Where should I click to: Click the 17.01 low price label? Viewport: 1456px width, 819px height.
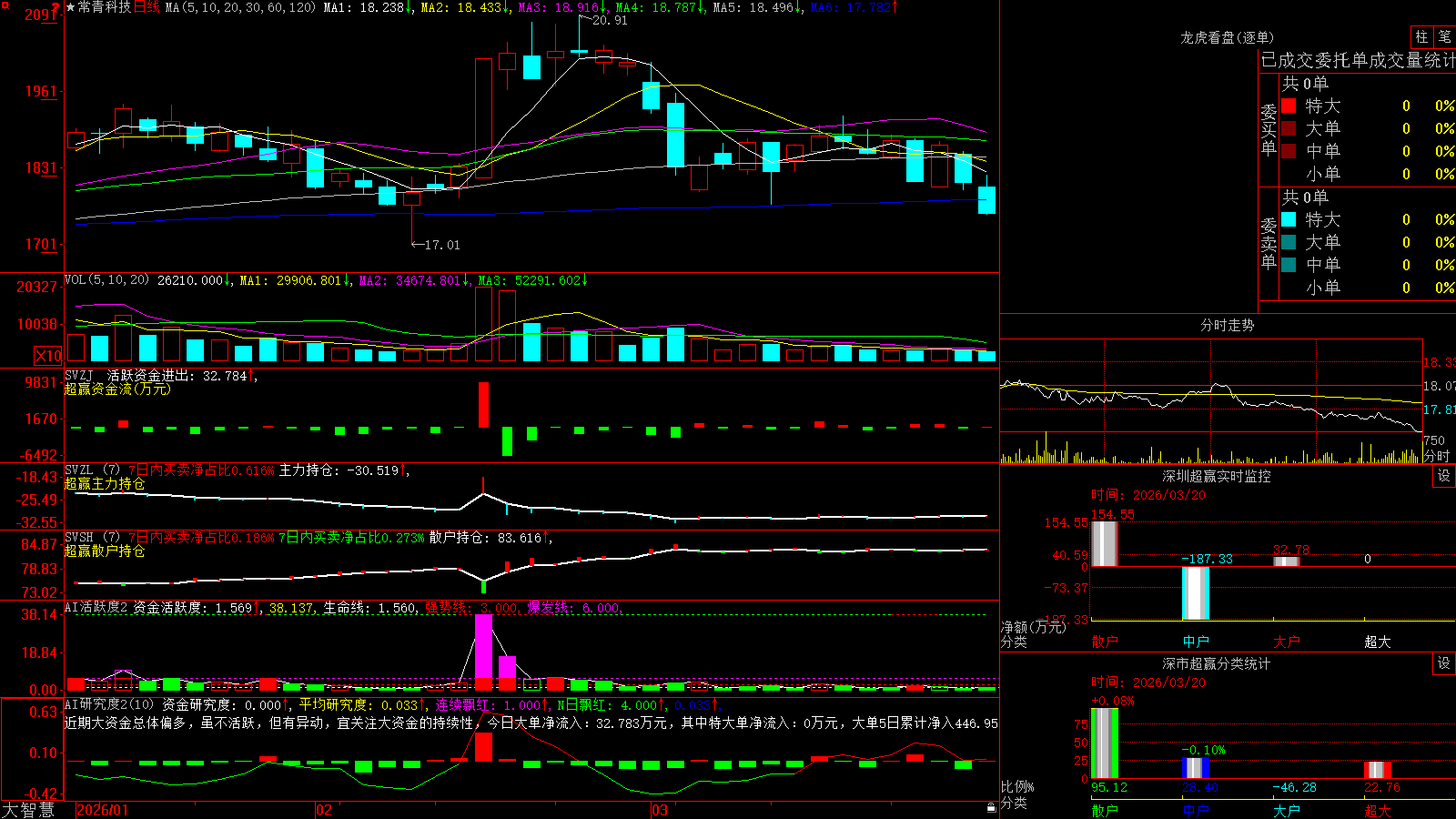point(442,245)
